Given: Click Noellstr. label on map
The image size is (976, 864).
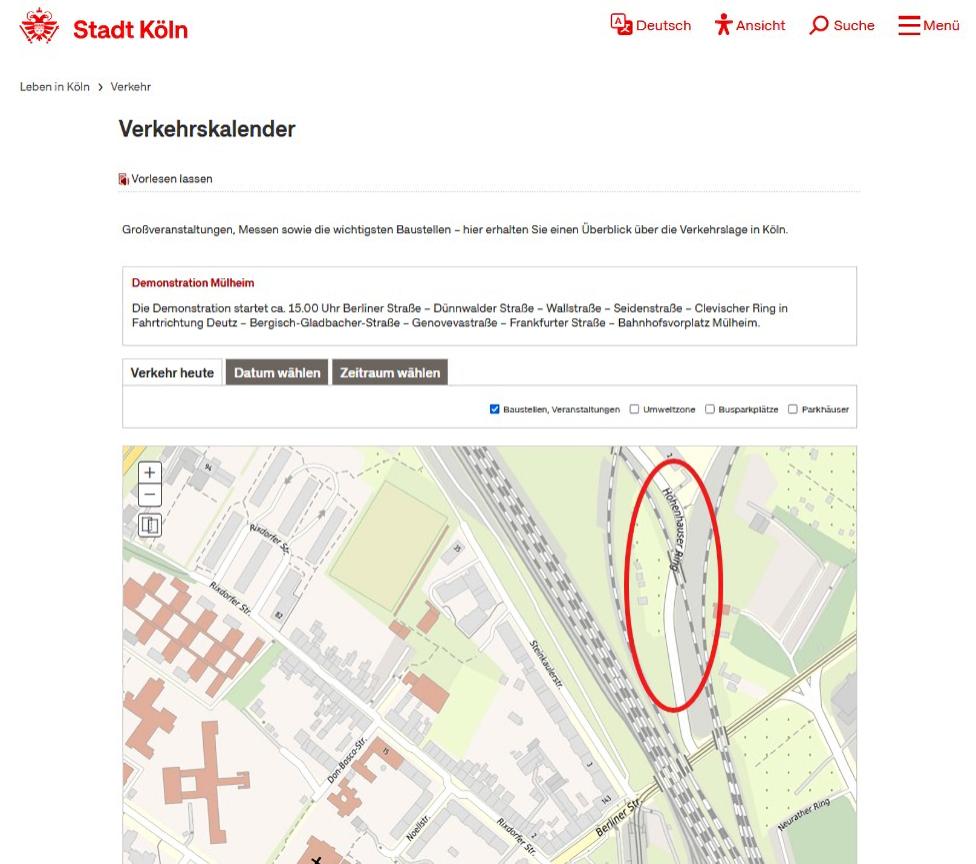Looking at the screenshot, I should pos(418,828).
